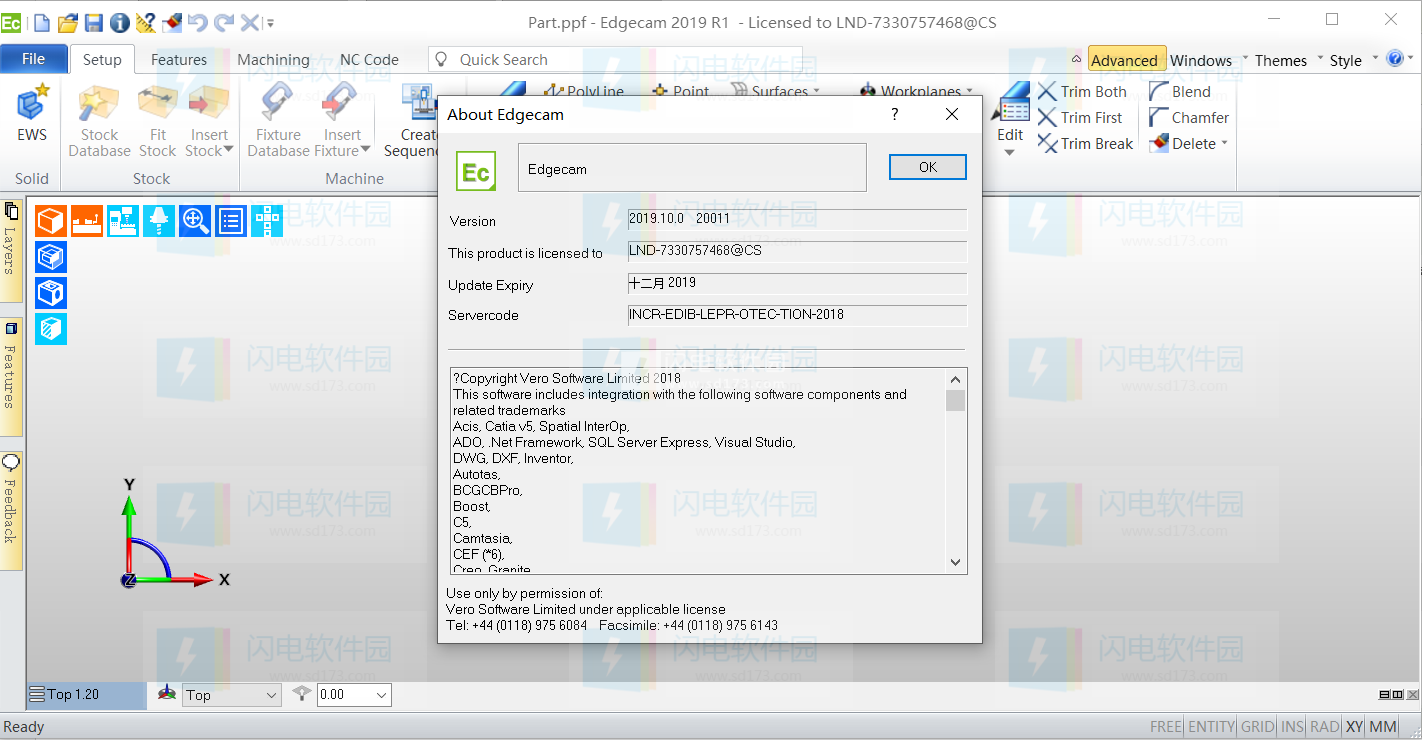Collapse the ribbon with the up chevron

coord(1076,60)
